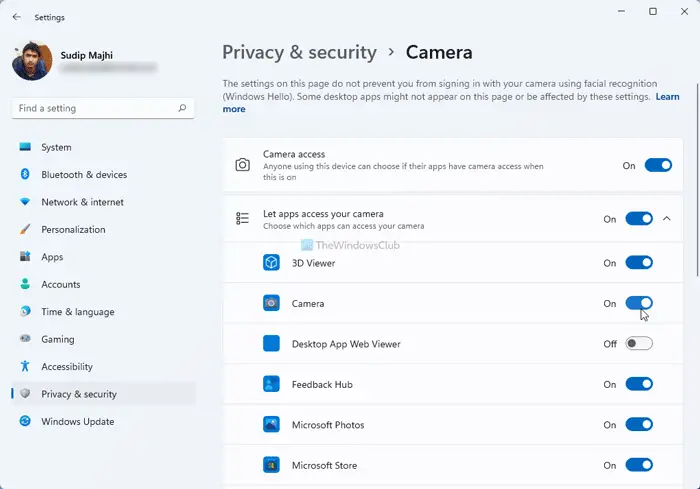The width and height of the screenshot is (700, 489).
Task: Minimize the Settings window
Action: [x=621, y=11]
